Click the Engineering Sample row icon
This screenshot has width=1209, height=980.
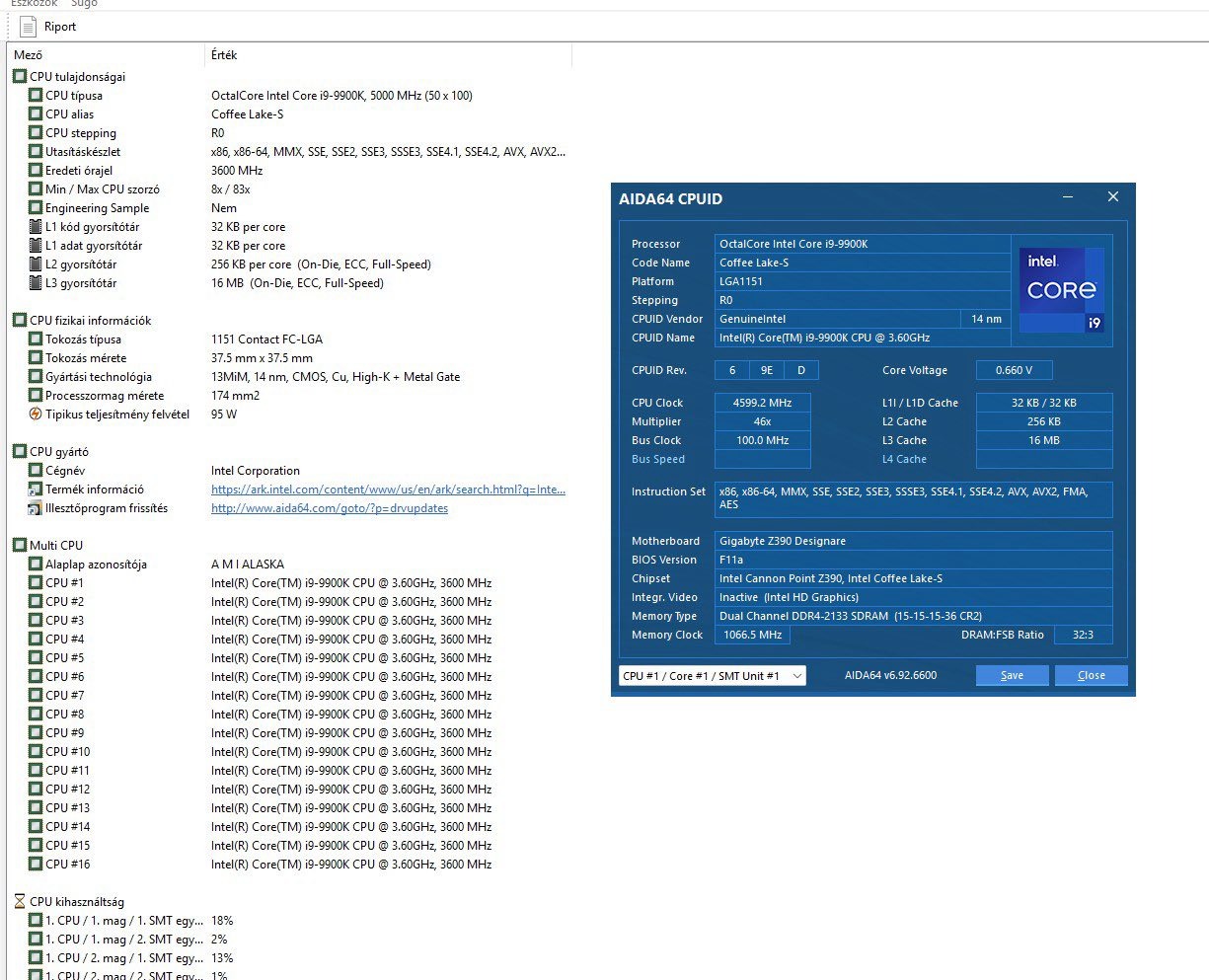point(36,207)
